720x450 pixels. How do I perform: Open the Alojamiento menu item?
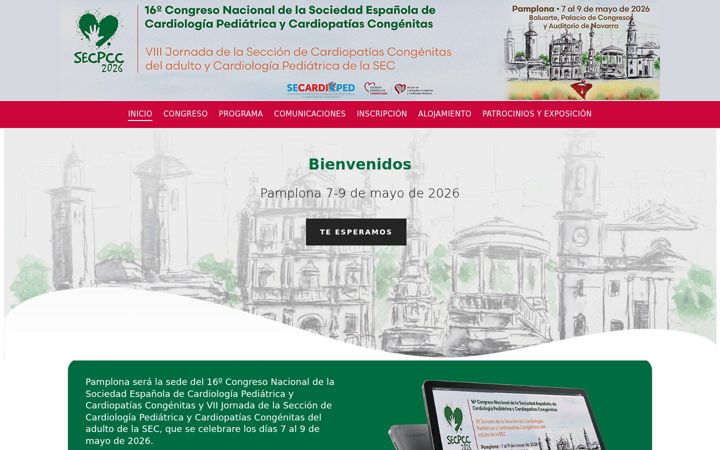(x=444, y=113)
